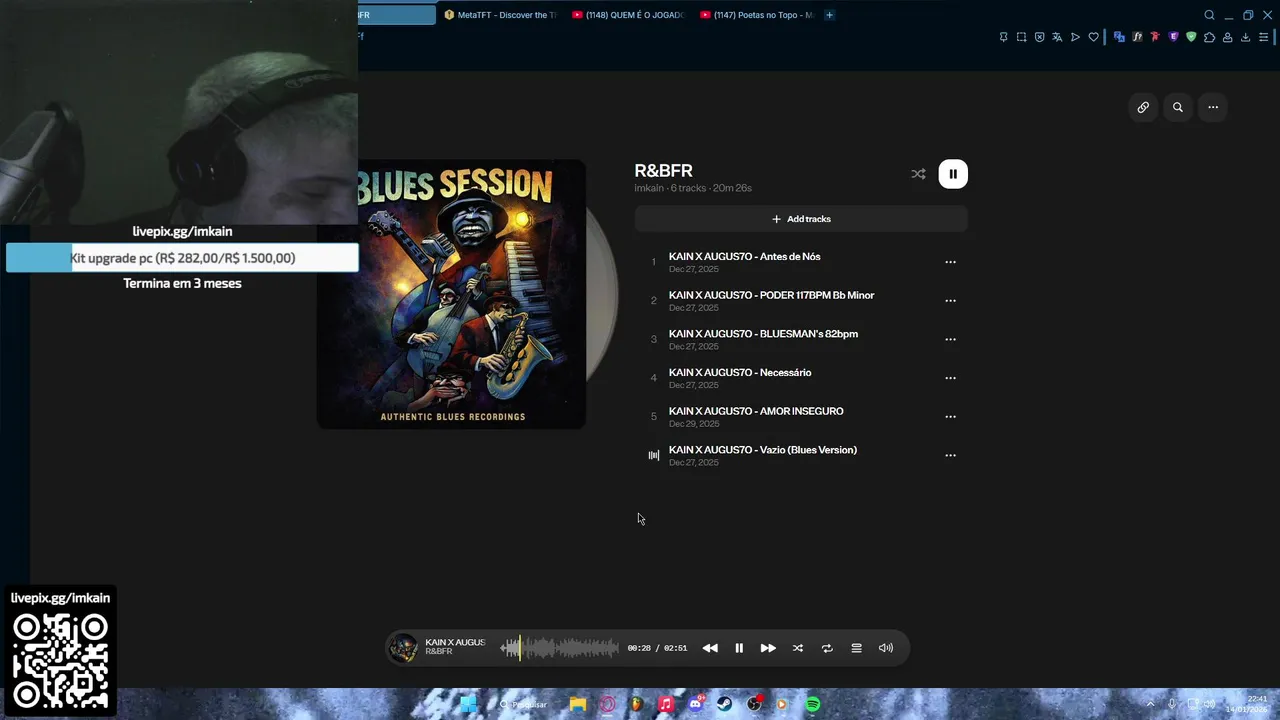Click the send arrow icon in browser toolbar
Viewport: 1280px width, 720px height.
[1075, 37]
